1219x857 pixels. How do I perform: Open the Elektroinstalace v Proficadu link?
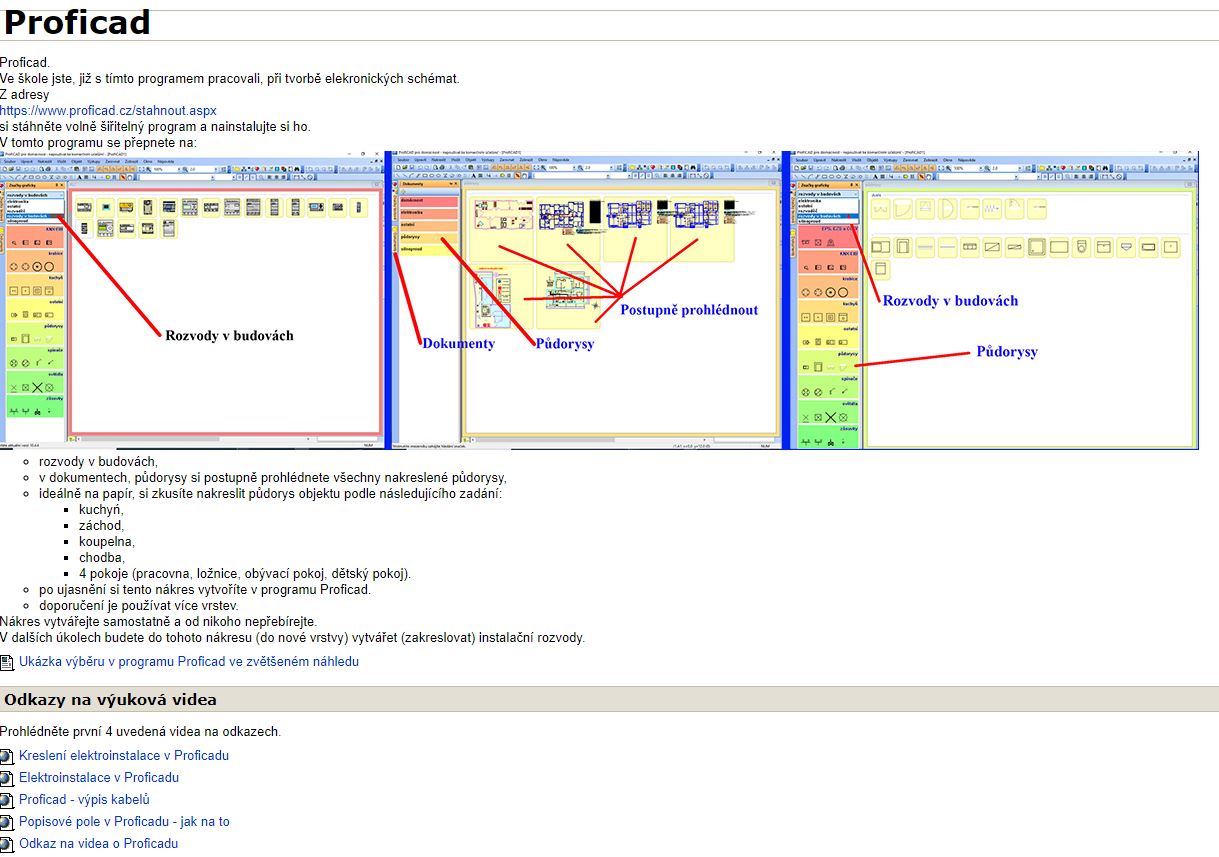coord(99,777)
